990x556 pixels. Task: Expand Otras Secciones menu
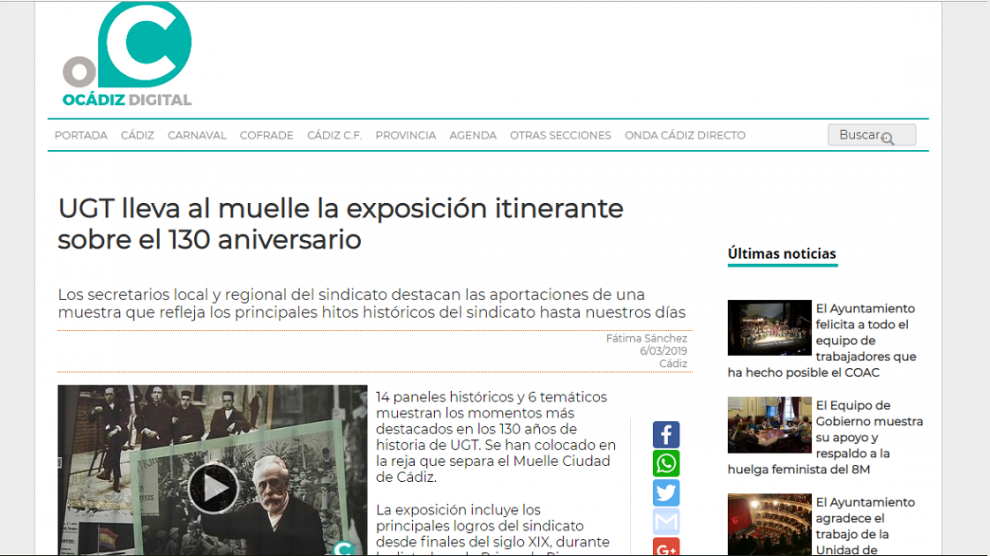click(x=561, y=135)
